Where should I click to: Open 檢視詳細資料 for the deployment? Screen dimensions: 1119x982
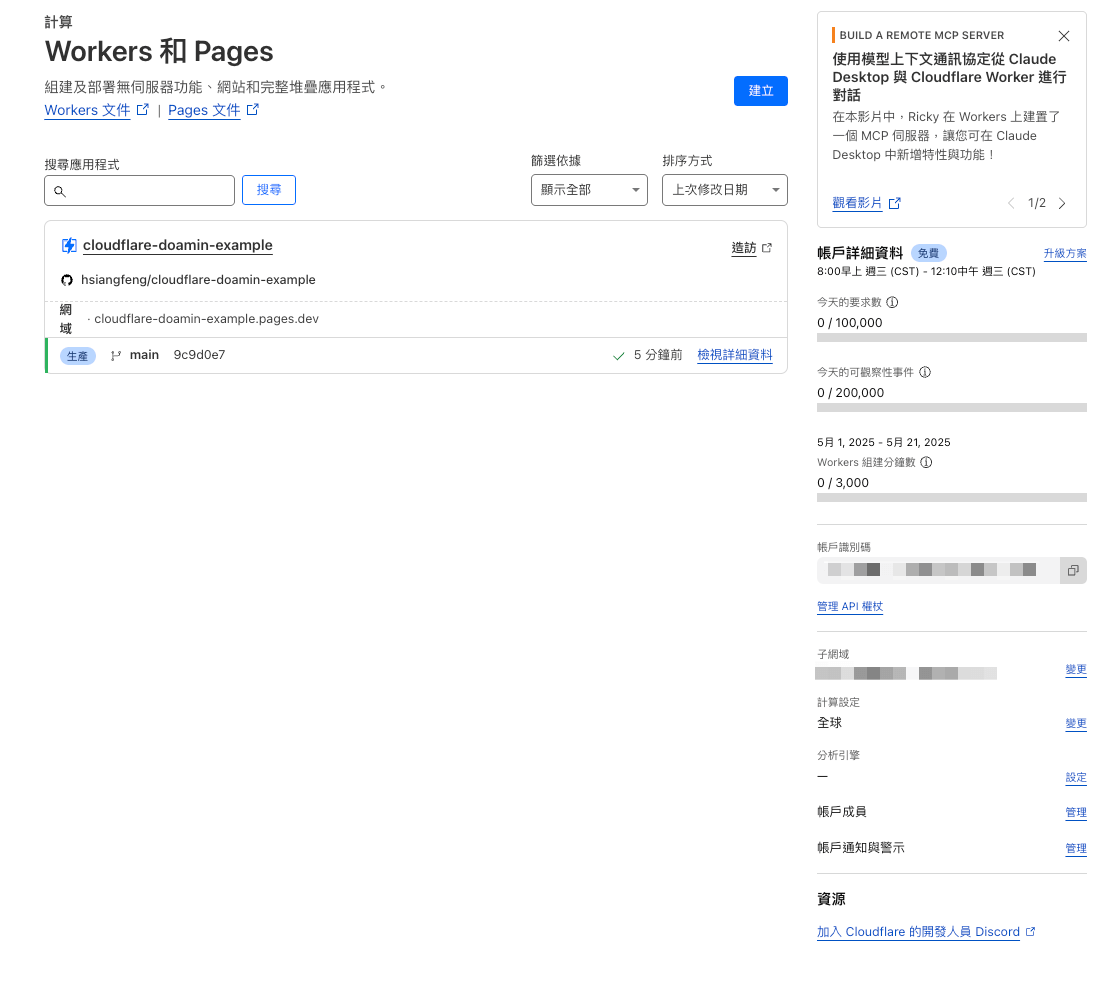tap(734, 355)
